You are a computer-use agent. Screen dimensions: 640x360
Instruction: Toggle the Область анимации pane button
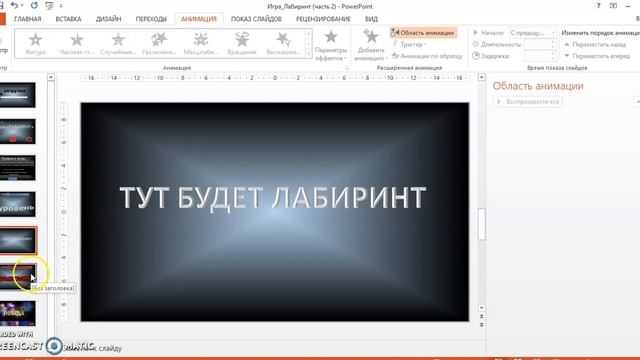point(423,33)
